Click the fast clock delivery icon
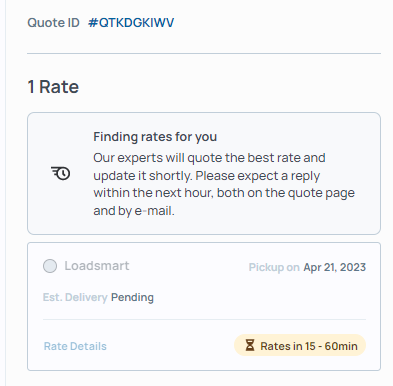The width and height of the screenshot is (393, 386). [x=61, y=173]
